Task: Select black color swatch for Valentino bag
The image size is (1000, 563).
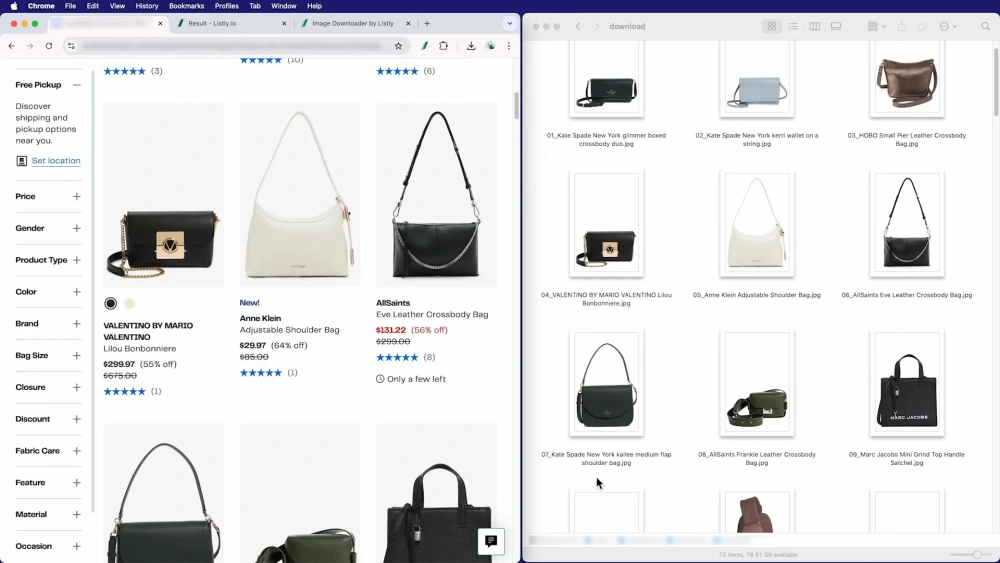Action: click(x=110, y=303)
